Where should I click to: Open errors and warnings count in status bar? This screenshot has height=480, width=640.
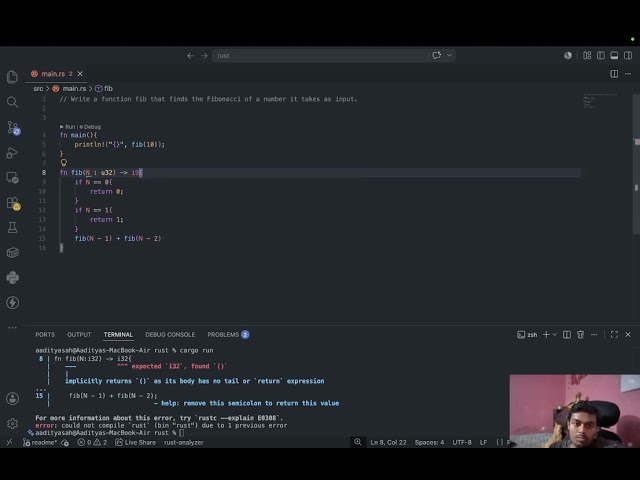pyautogui.click(x=92, y=442)
